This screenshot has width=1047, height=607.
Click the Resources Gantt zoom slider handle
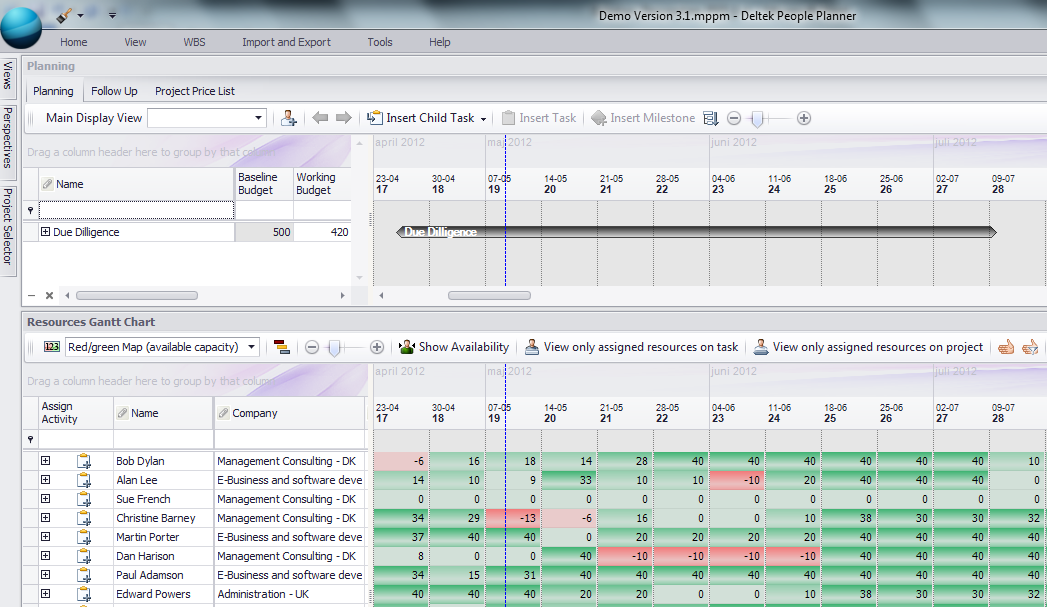pyautogui.click(x=333, y=347)
